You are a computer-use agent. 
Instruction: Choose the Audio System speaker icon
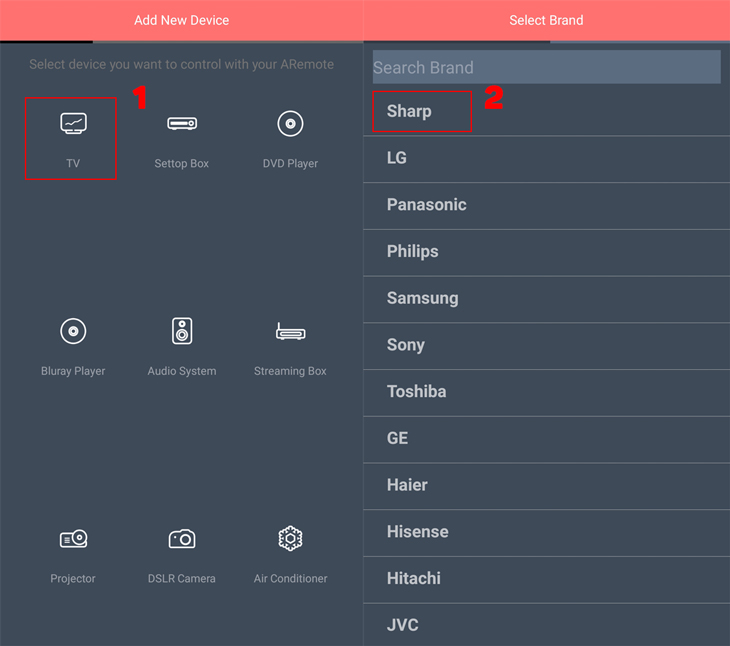point(182,331)
